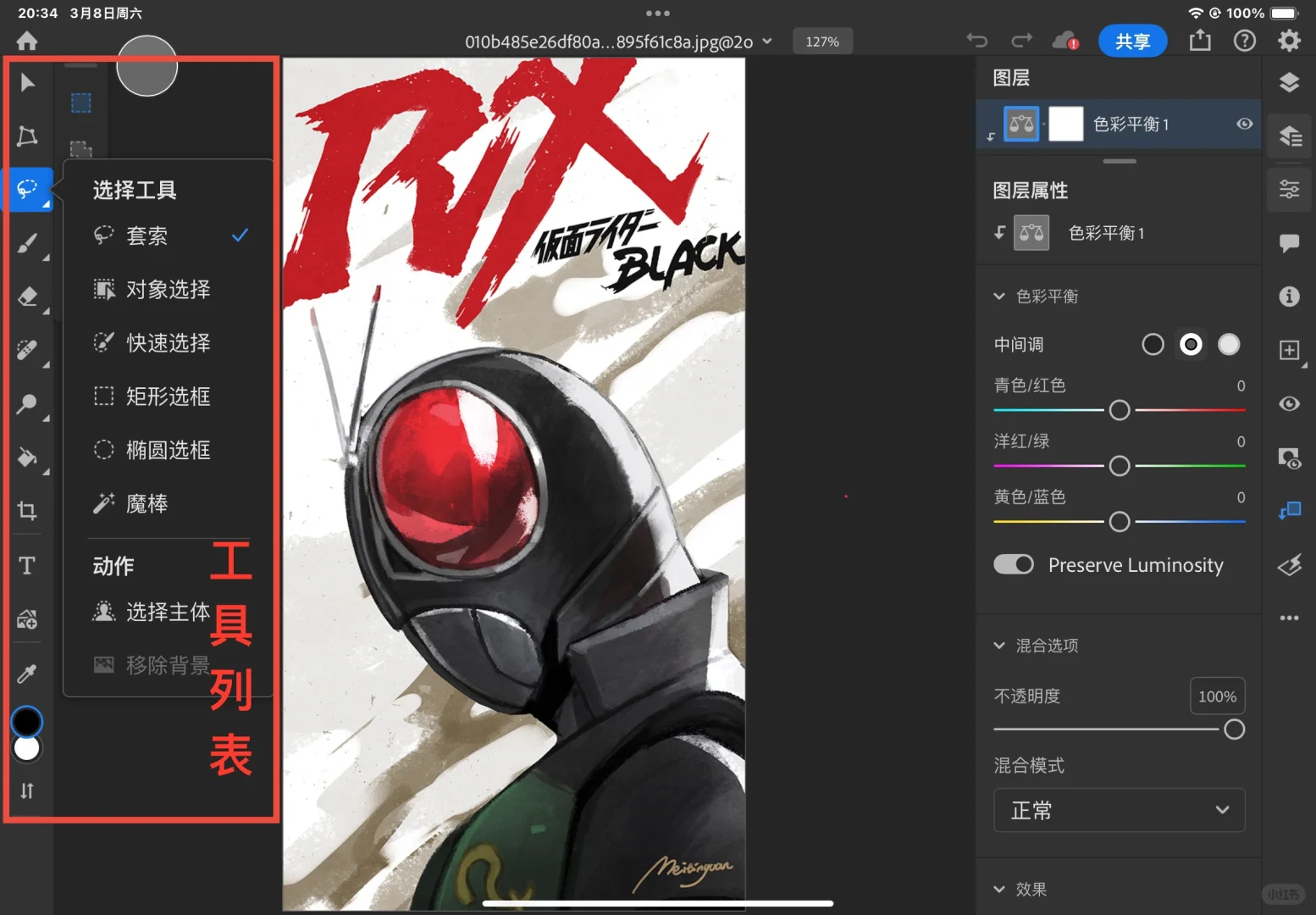
Task: Open the 混合模式 dropdown showing 正常
Action: (1119, 810)
